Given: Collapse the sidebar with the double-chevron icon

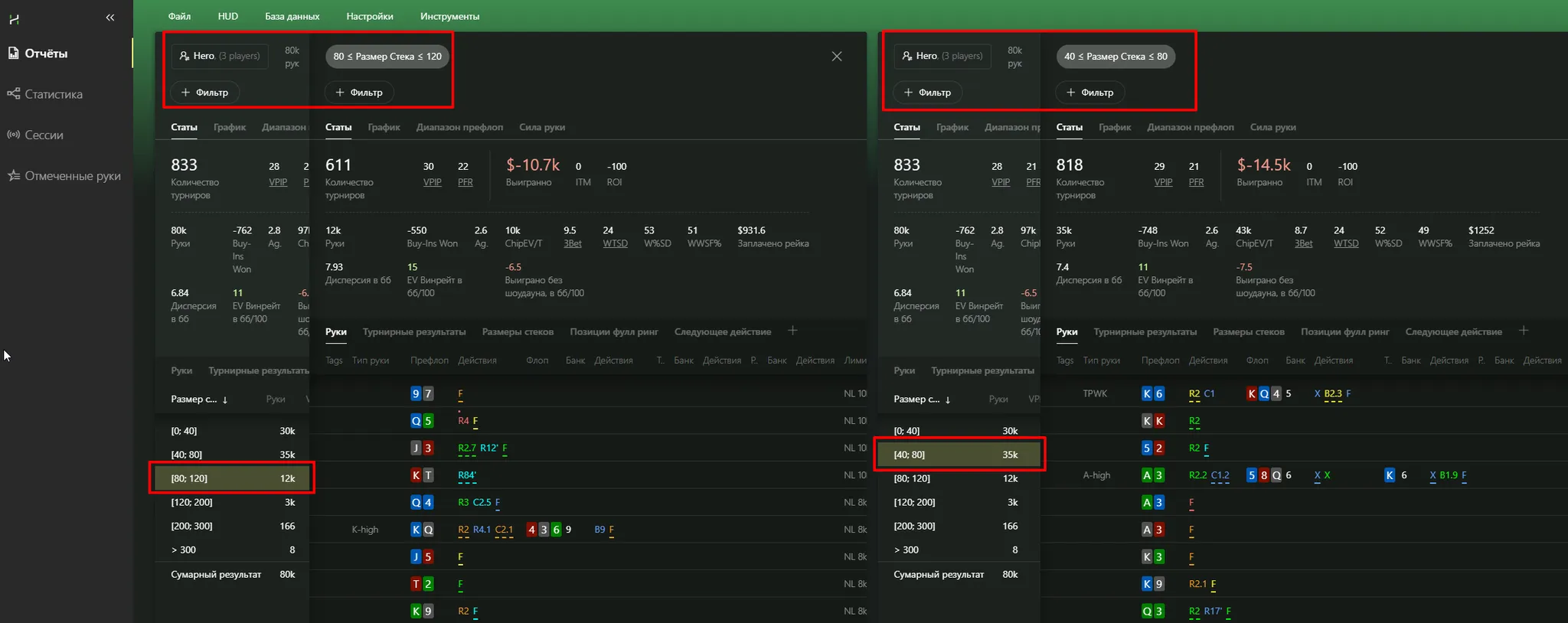Looking at the screenshot, I should coord(110,18).
